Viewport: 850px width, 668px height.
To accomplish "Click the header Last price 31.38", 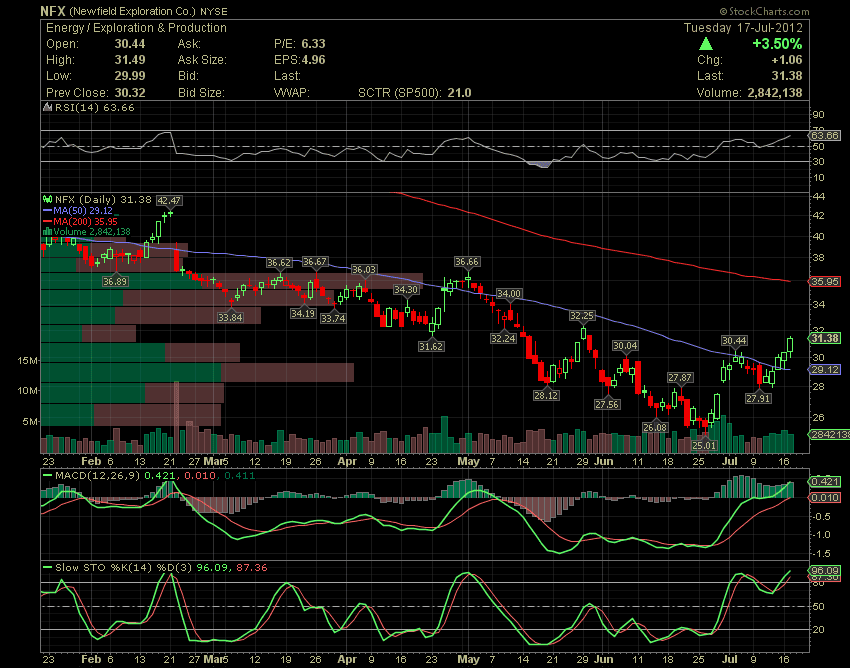I will click(x=787, y=75).
